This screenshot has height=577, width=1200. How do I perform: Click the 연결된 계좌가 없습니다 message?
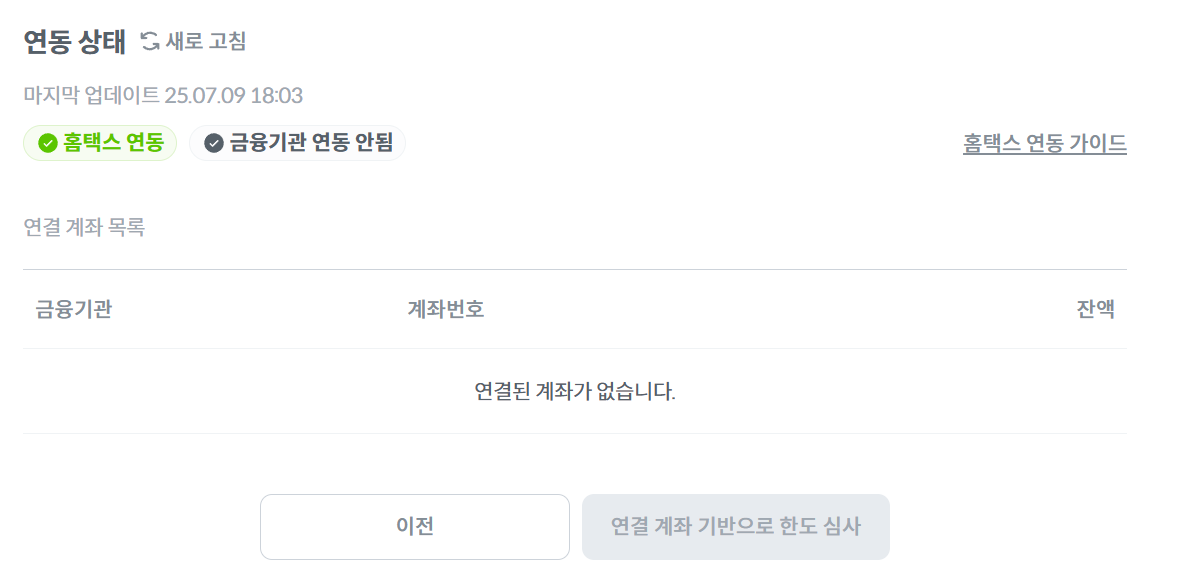click(x=575, y=391)
